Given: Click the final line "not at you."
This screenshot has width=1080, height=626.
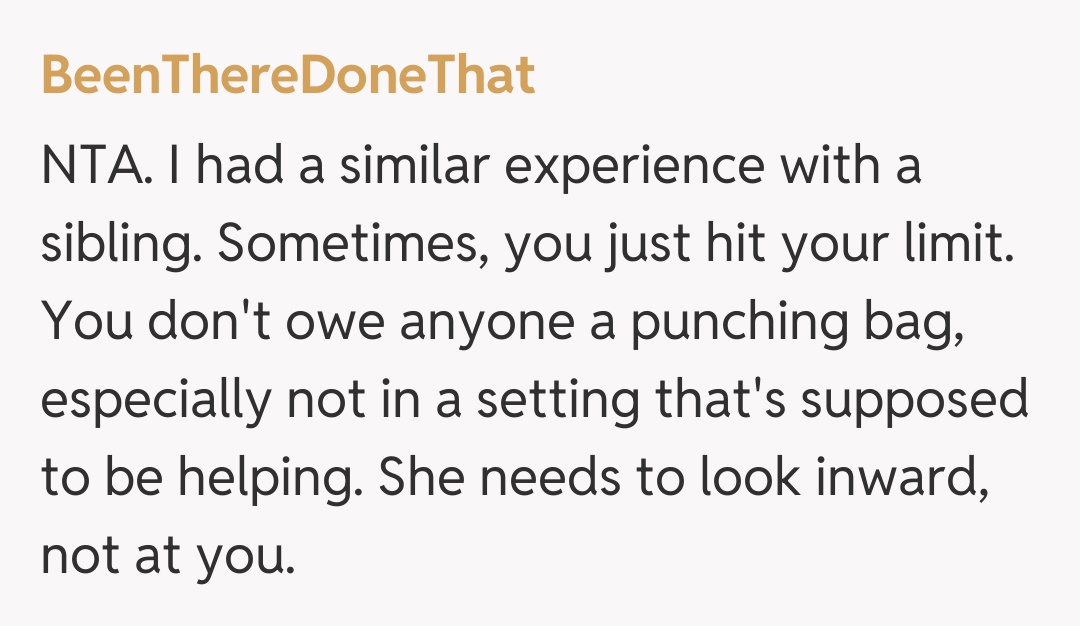Looking at the screenshot, I should (x=168, y=557).
